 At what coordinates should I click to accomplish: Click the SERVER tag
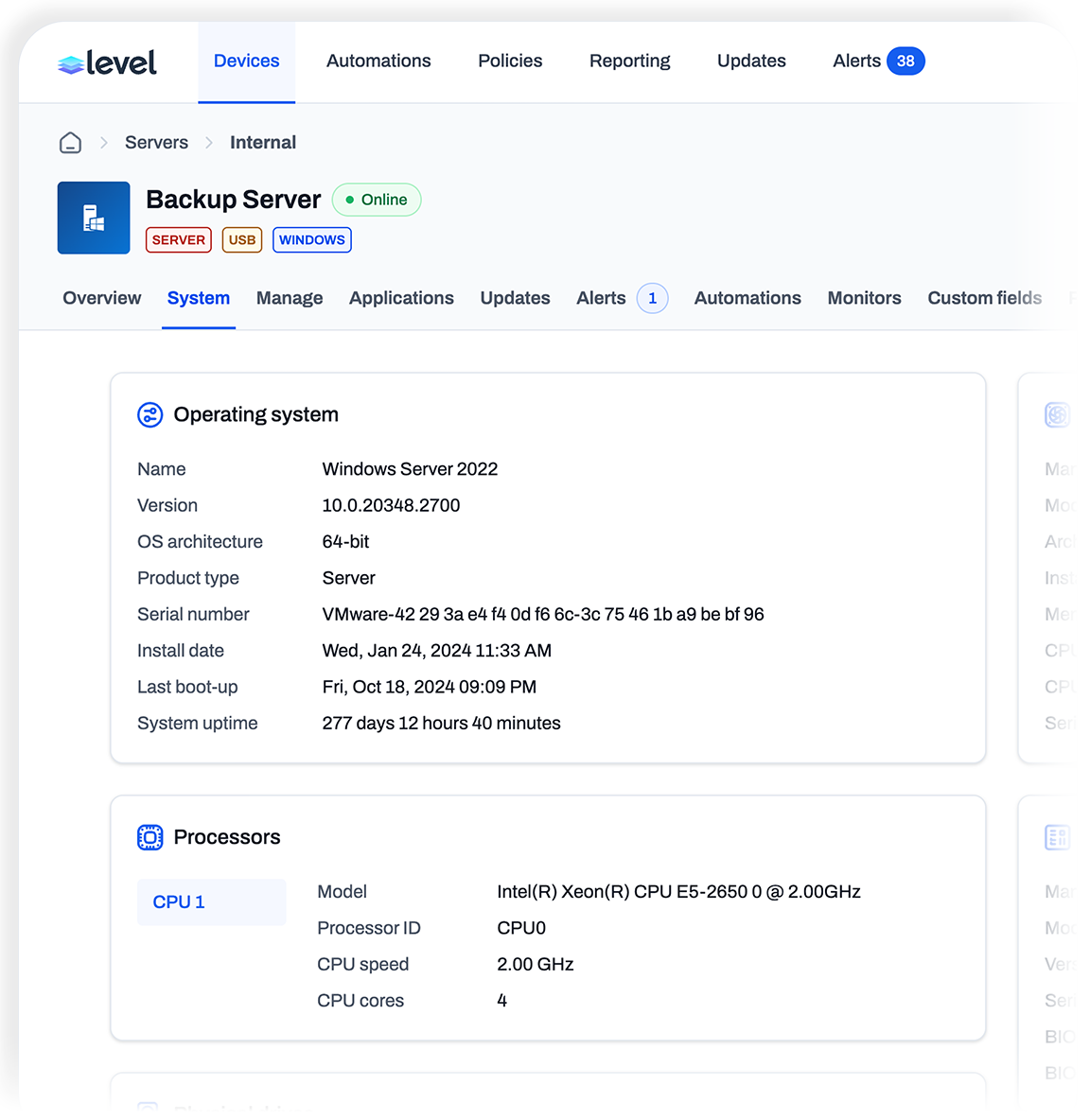[x=179, y=240]
